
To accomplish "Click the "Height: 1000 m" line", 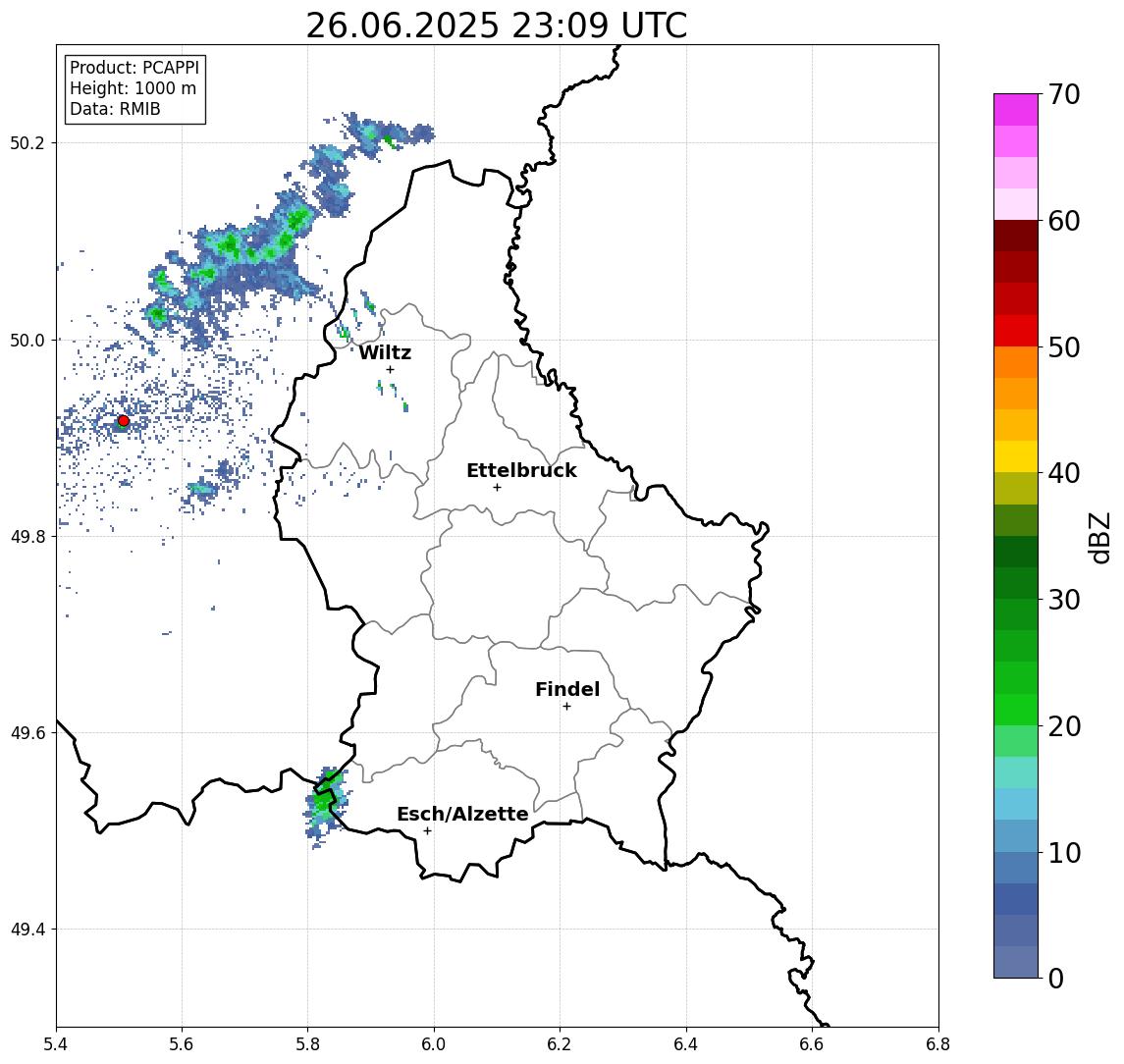I will (x=133, y=88).
